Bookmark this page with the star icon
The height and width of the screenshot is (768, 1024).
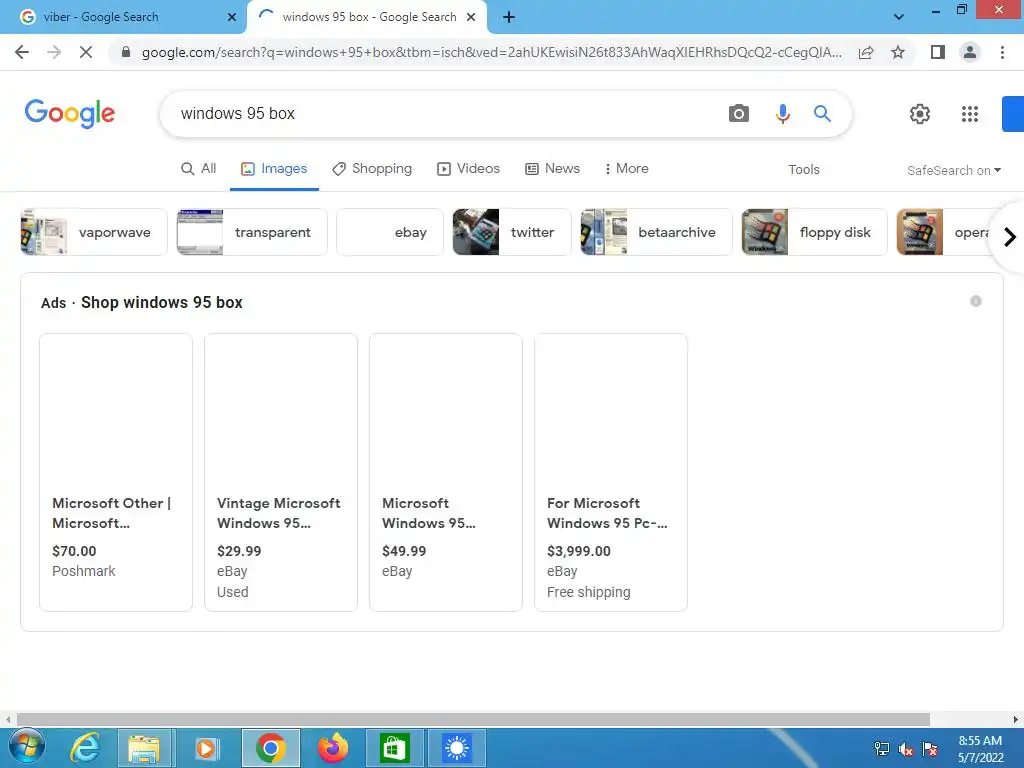tap(898, 52)
